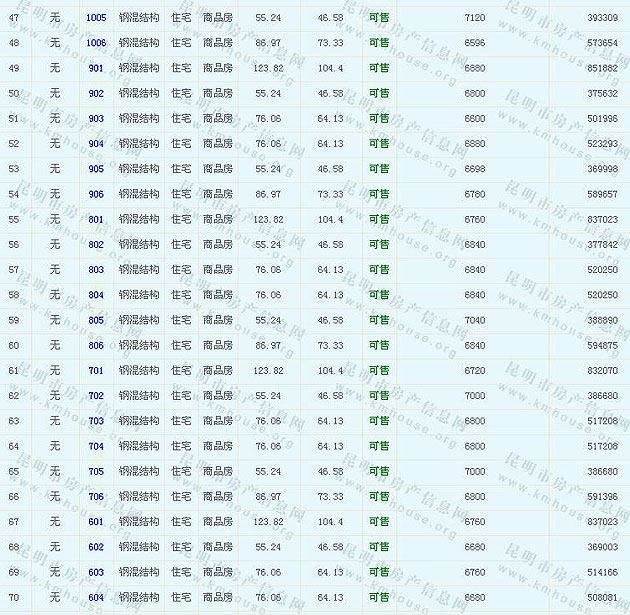
Task: Open room 703 link
Action: (x=96, y=421)
